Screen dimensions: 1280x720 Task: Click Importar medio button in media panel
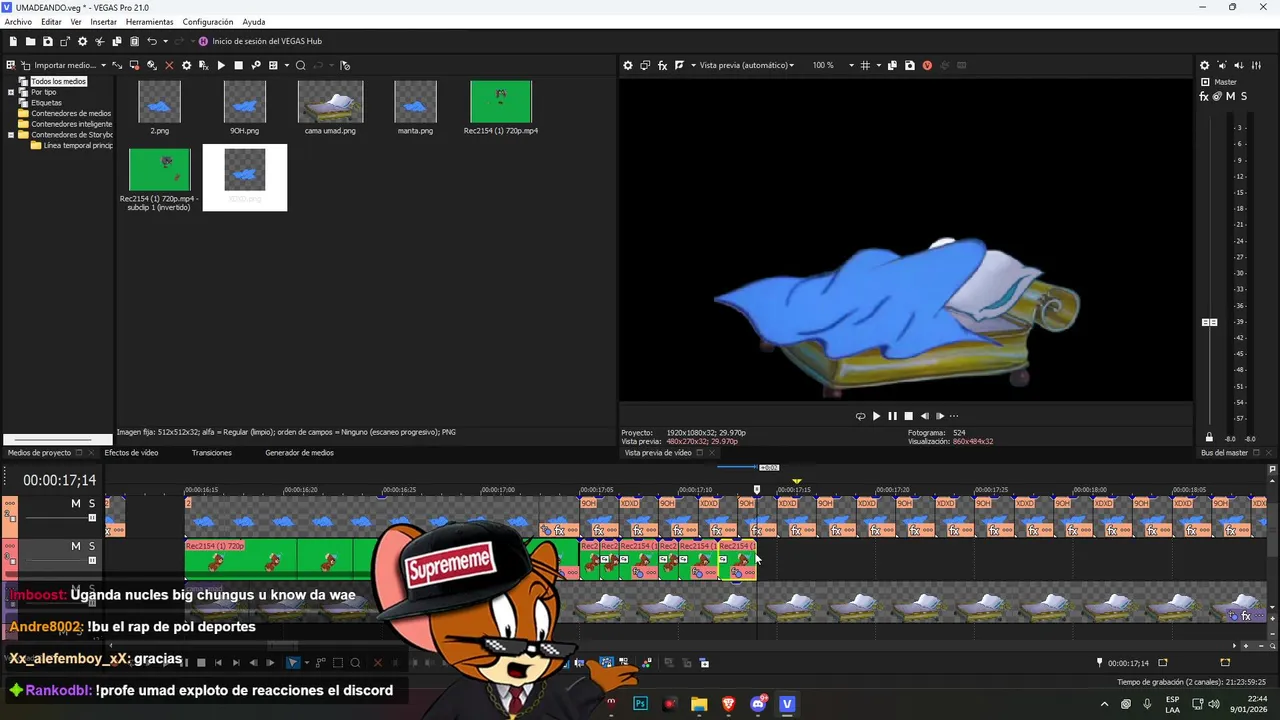click(x=59, y=65)
